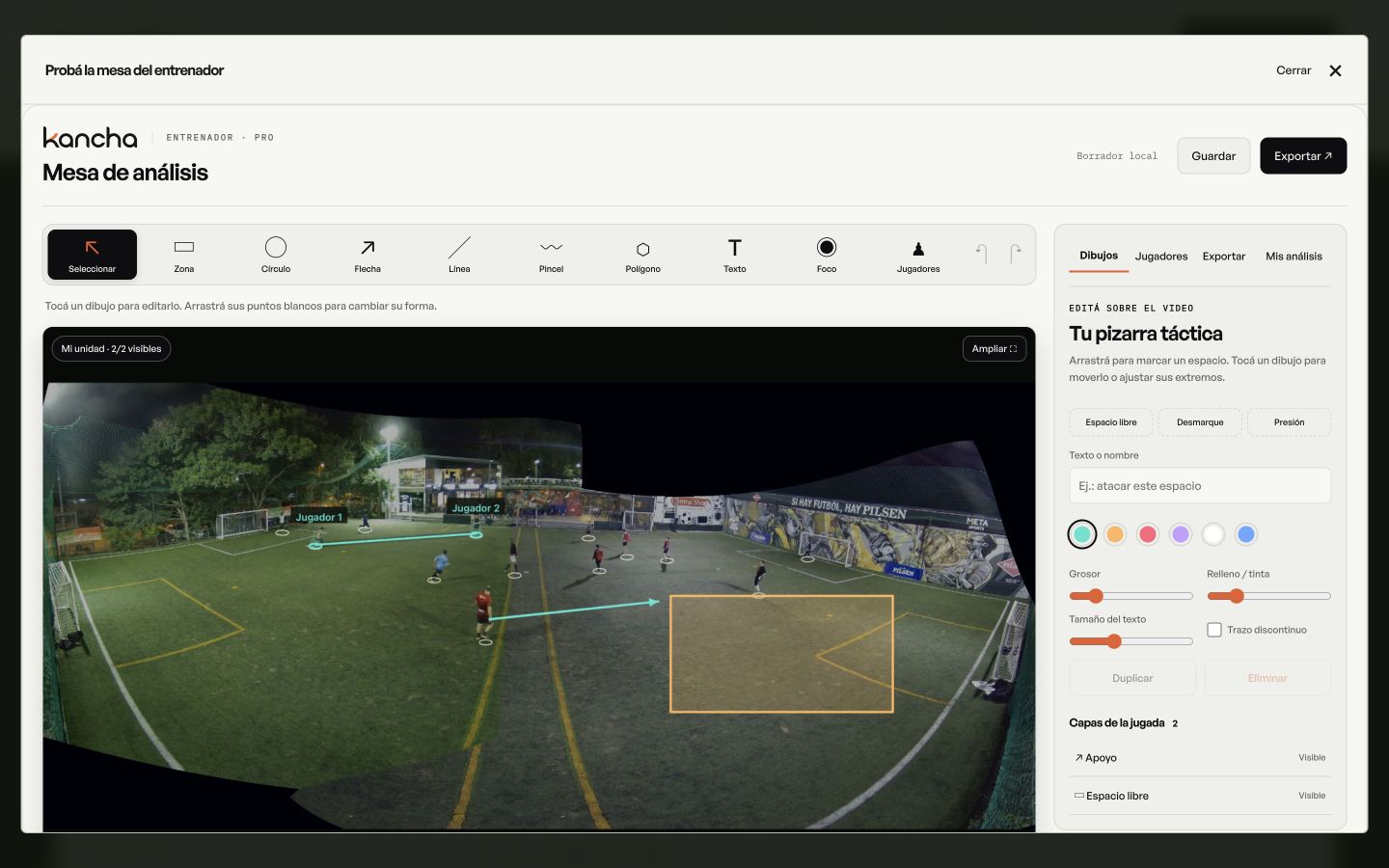
Task: Select the Línea tool
Action: coord(459,255)
